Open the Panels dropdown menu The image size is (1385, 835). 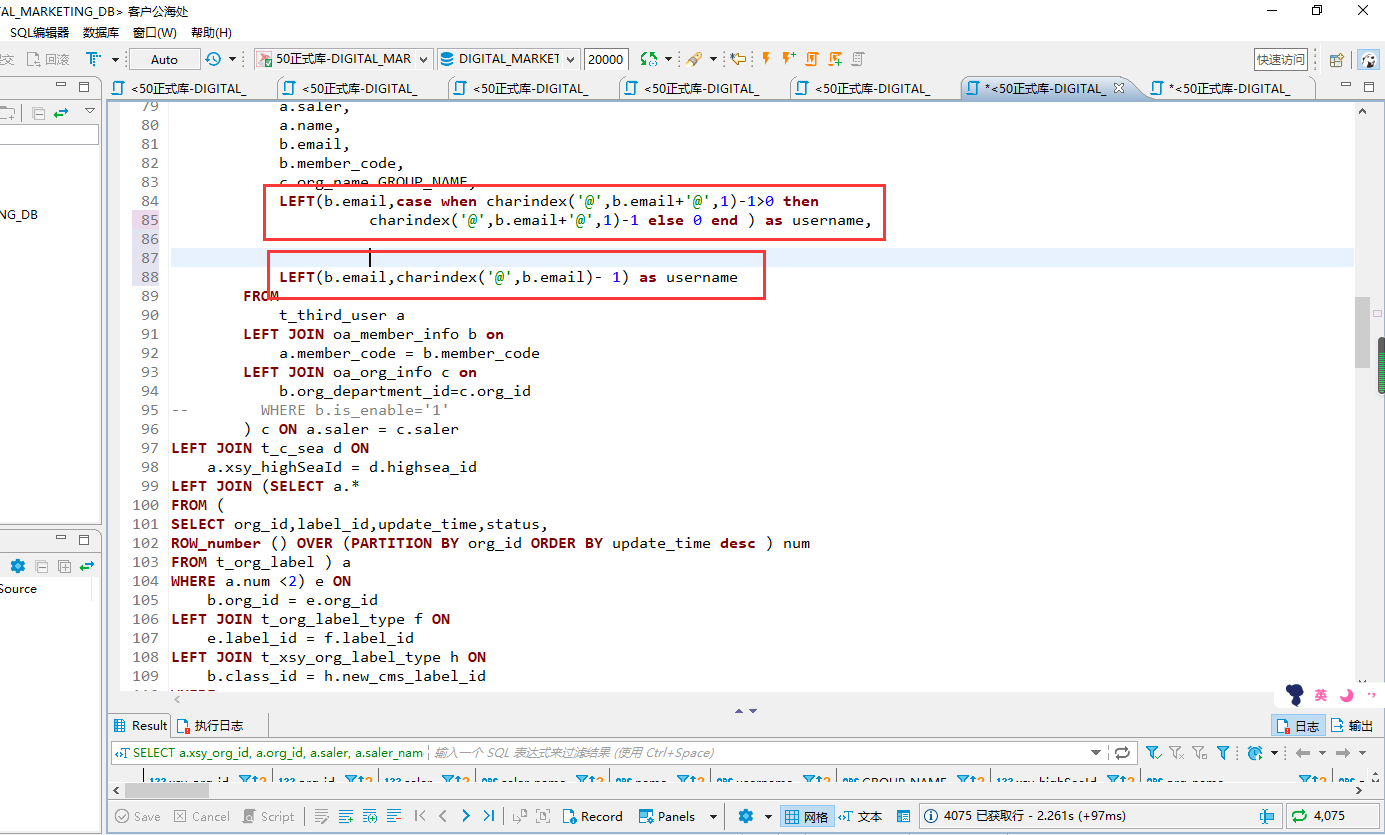click(x=677, y=816)
